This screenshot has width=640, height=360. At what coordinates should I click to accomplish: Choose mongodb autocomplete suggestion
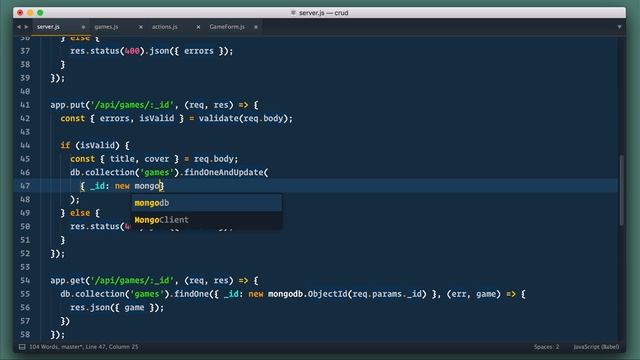point(207,203)
